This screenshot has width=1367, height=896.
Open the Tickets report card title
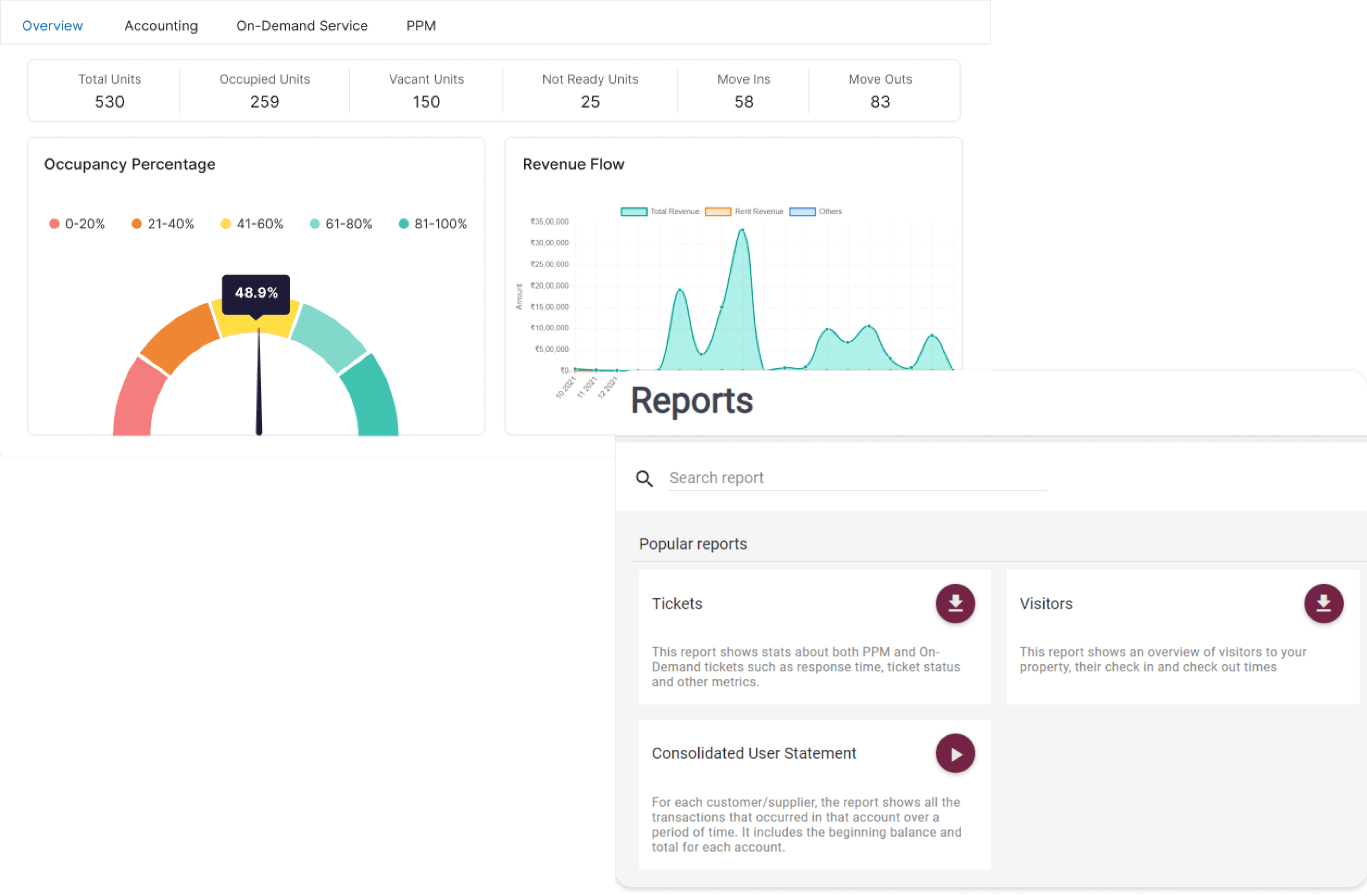tap(676, 604)
